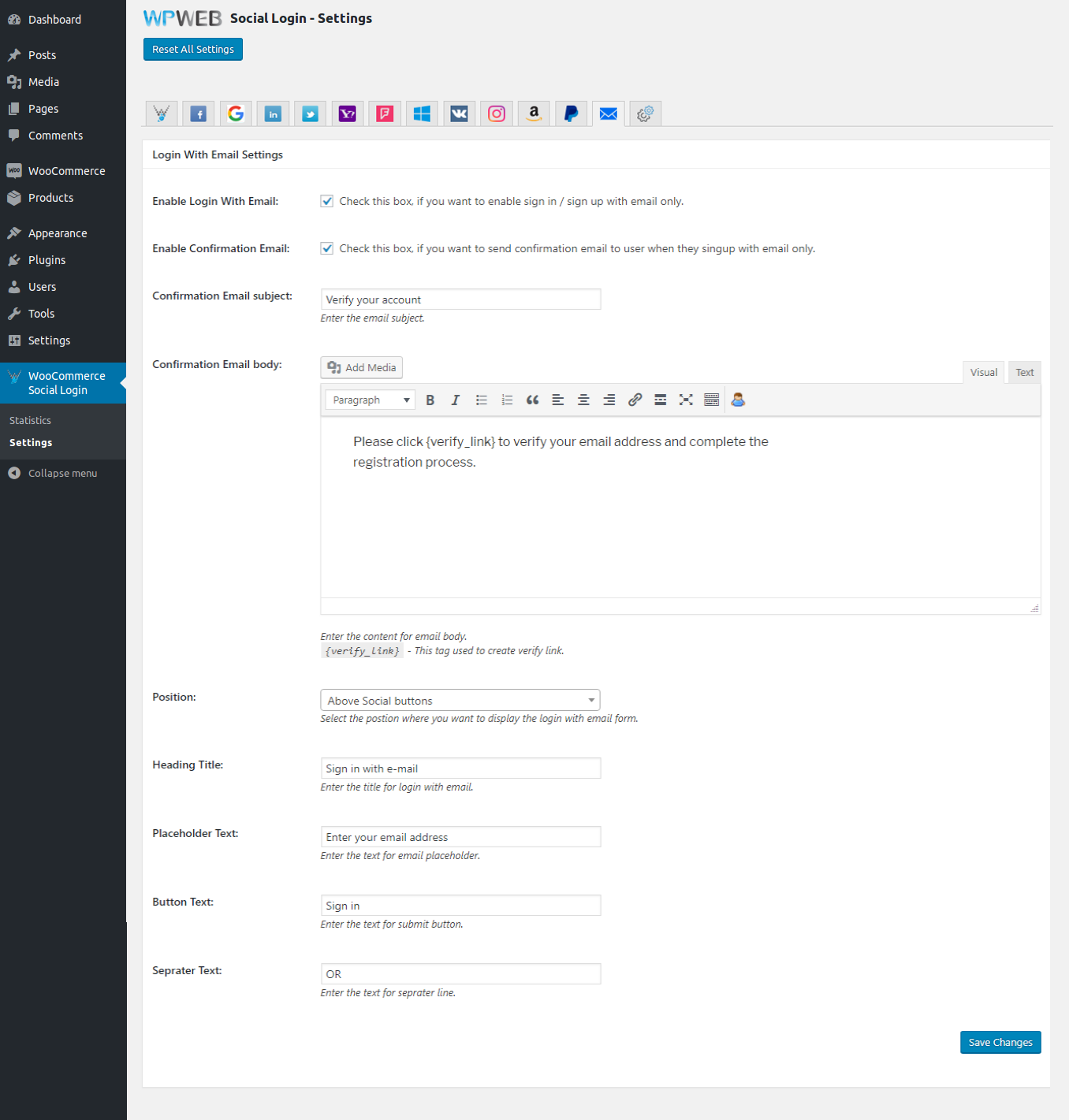Screen dimensions: 1069x1120
Task: Switch to the Text editor tab
Action: click(1024, 372)
